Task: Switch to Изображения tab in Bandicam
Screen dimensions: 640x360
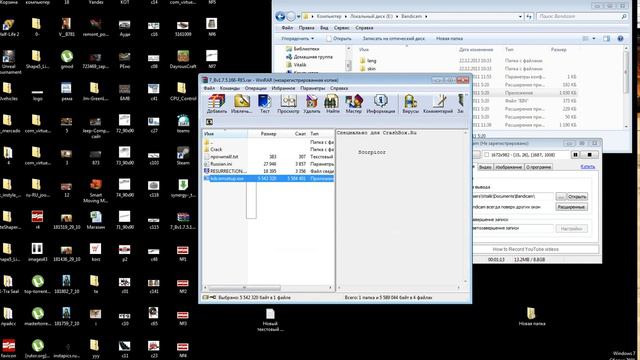Action: tap(509, 167)
